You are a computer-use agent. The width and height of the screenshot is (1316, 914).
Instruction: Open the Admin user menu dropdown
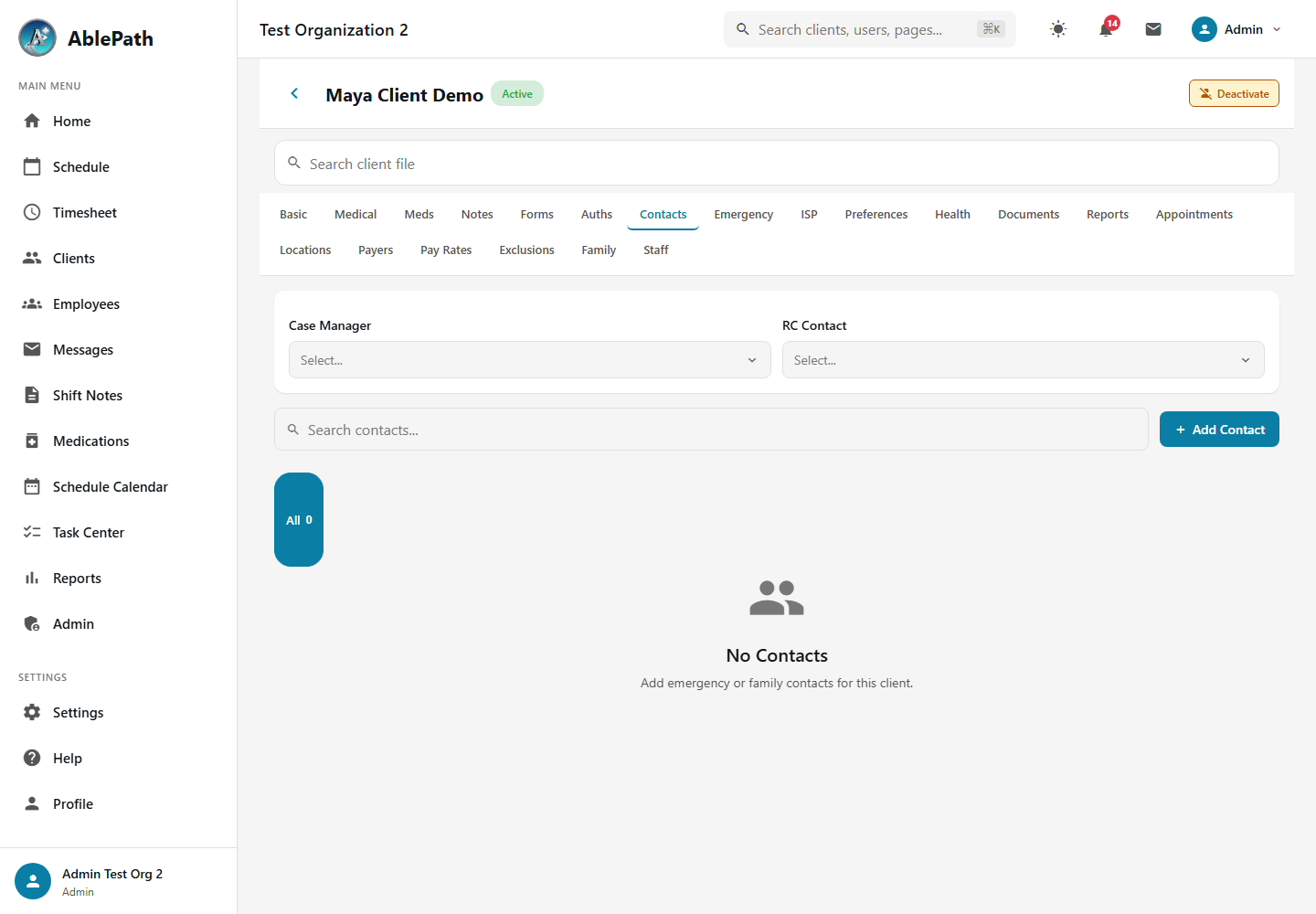(1236, 29)
